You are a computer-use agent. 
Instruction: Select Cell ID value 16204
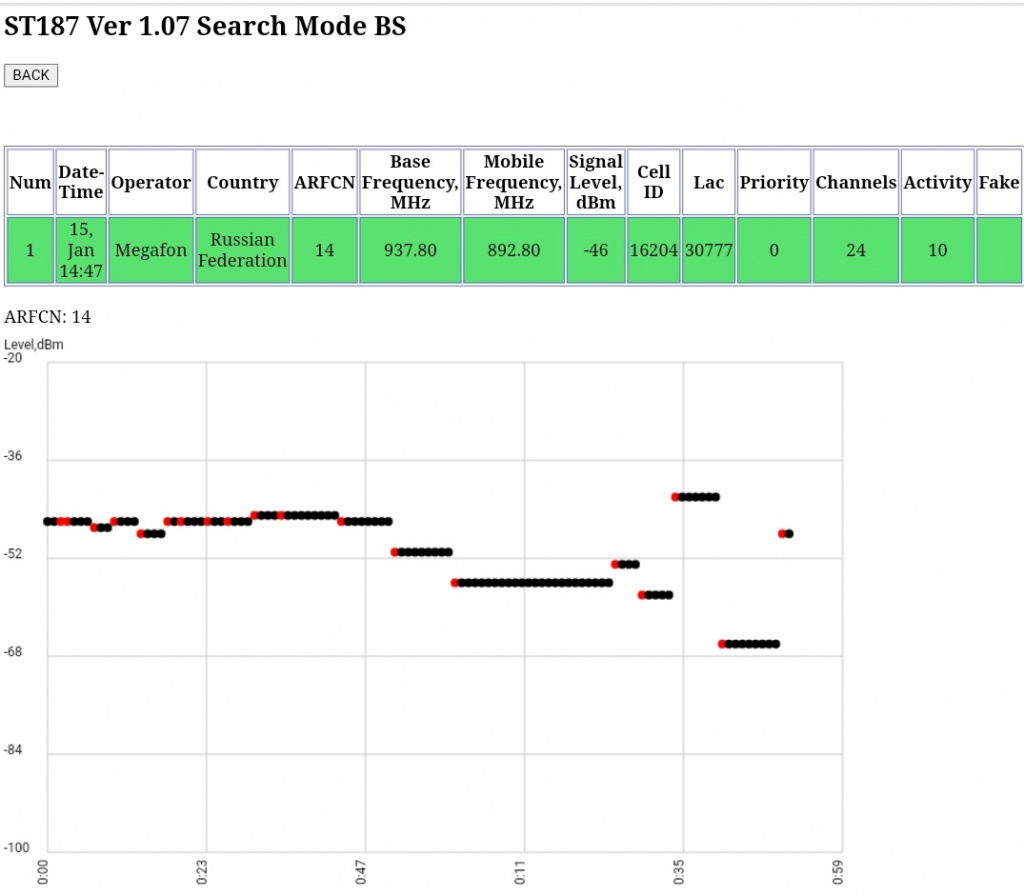(653, 250)
